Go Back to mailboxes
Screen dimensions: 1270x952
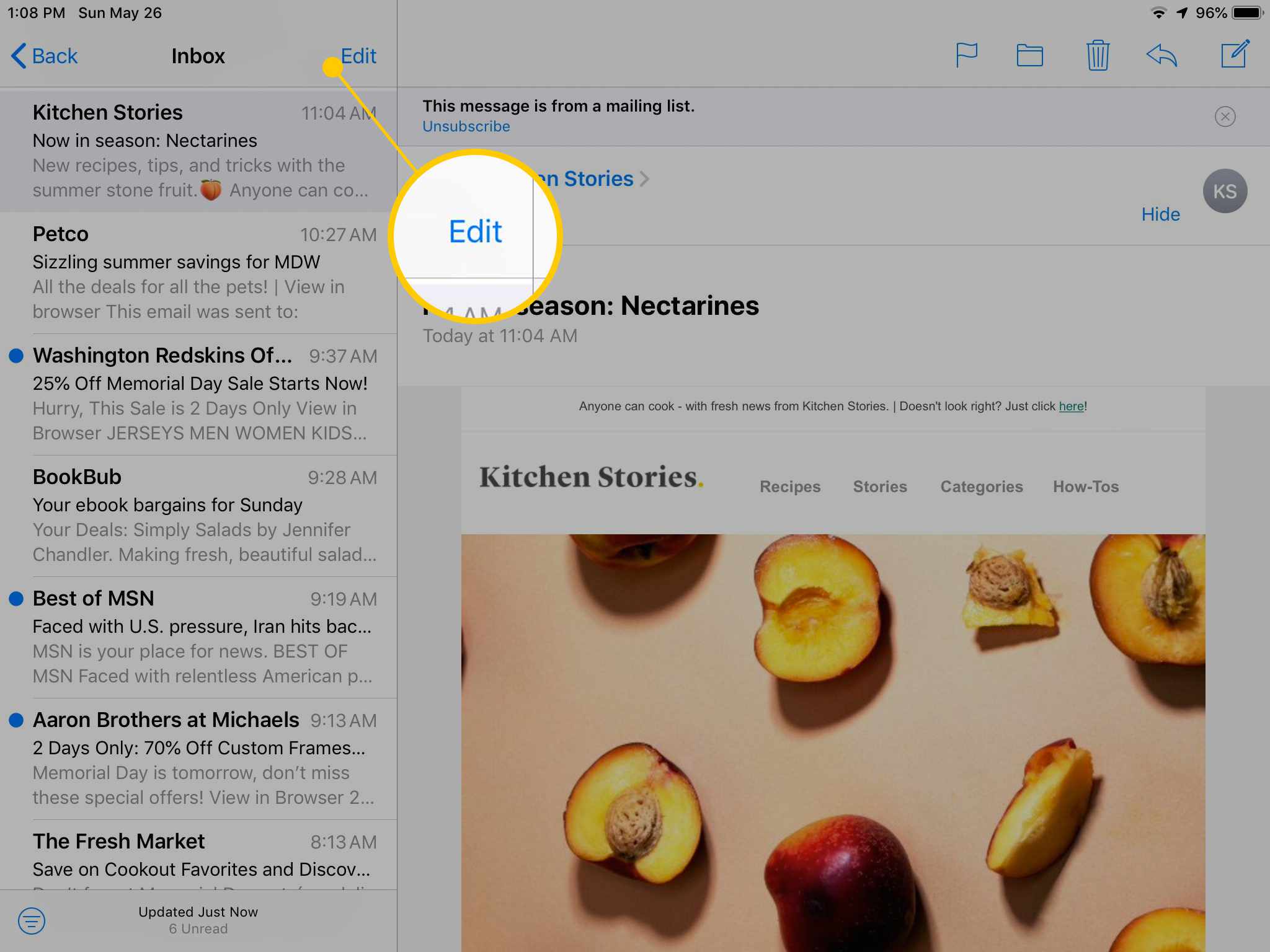coord(45,56)
